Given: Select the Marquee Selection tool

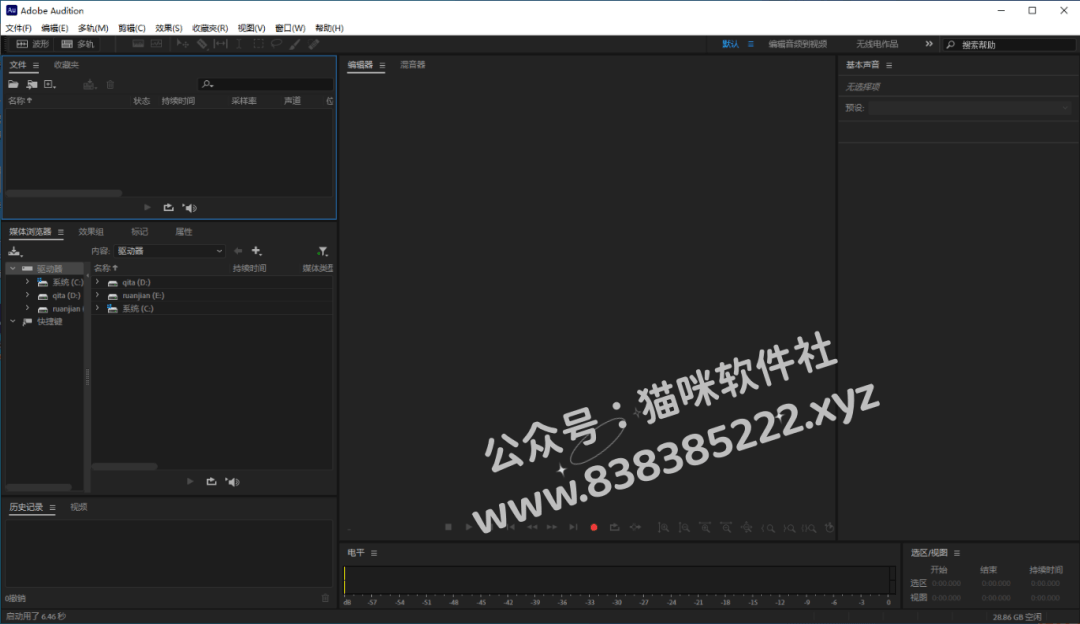Looking at the screenshot, I should pos(258,44).
